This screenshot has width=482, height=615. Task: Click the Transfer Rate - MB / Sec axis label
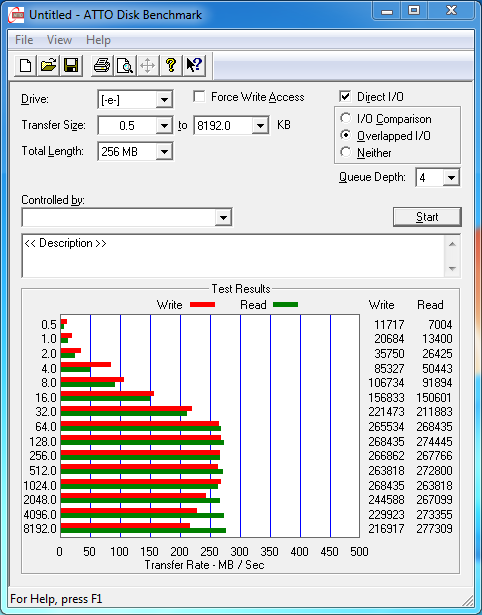click(204, 565)
